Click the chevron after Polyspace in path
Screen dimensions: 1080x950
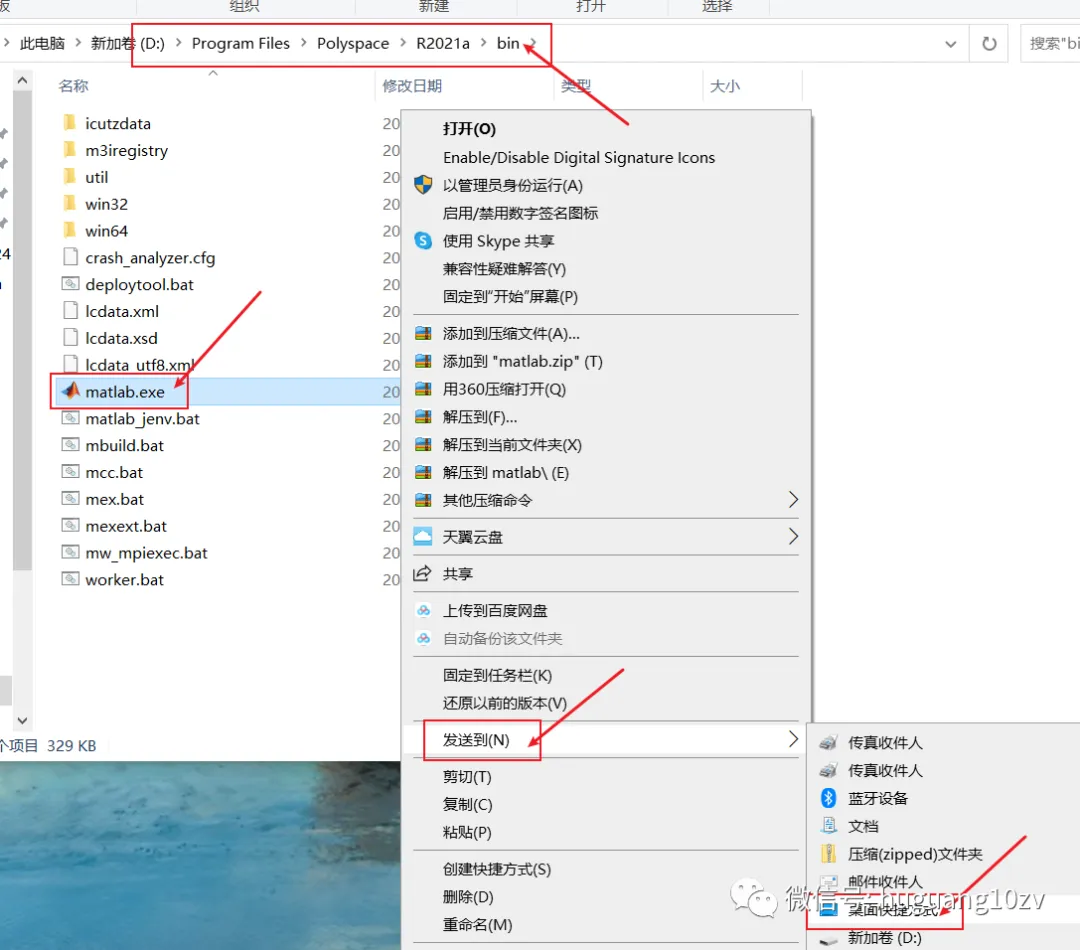click(x=403, y=43)
